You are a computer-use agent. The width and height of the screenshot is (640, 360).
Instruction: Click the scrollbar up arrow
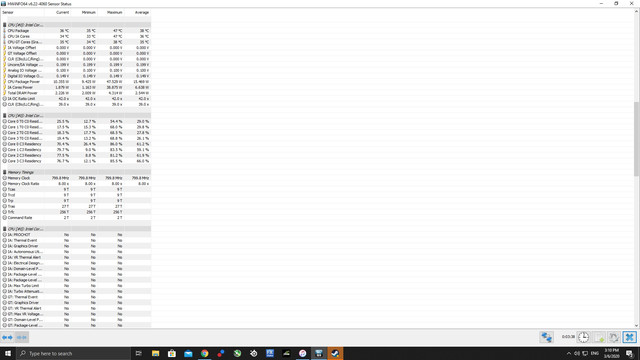tap(636, 12)
